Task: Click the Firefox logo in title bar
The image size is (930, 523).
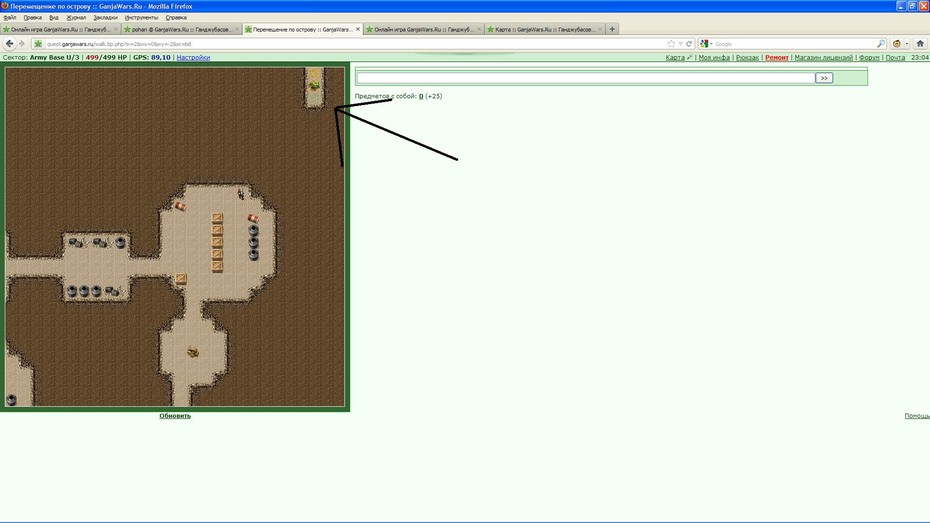Action: pyautogui.click(x=5, y=6)
